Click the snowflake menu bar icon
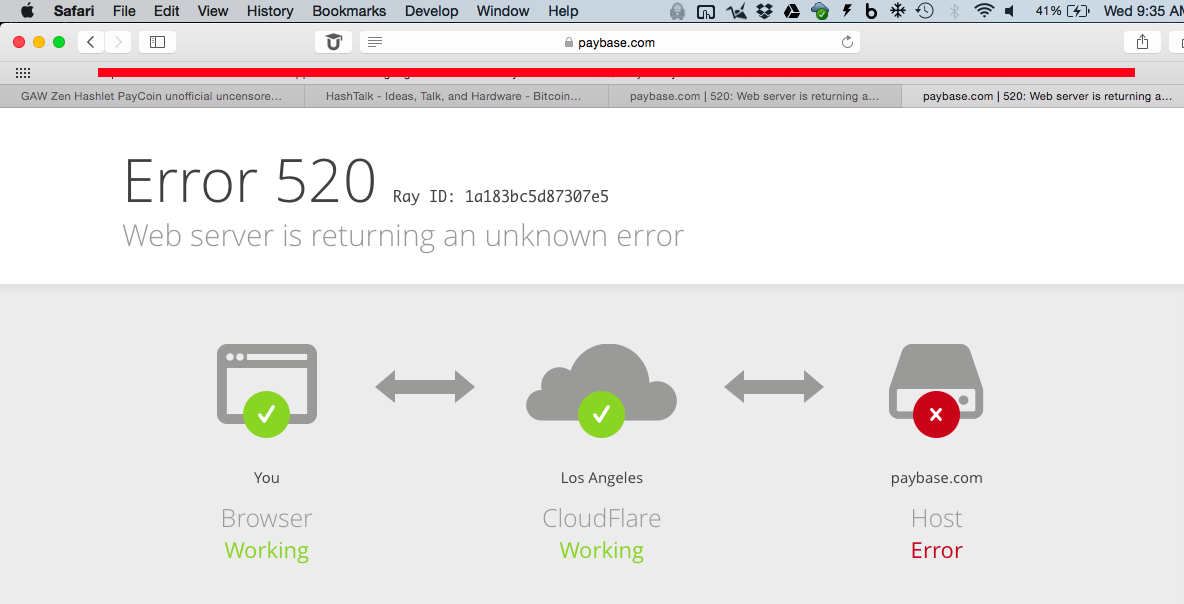The width and height of the screenshot is (1184, 604). click(897, 11)
